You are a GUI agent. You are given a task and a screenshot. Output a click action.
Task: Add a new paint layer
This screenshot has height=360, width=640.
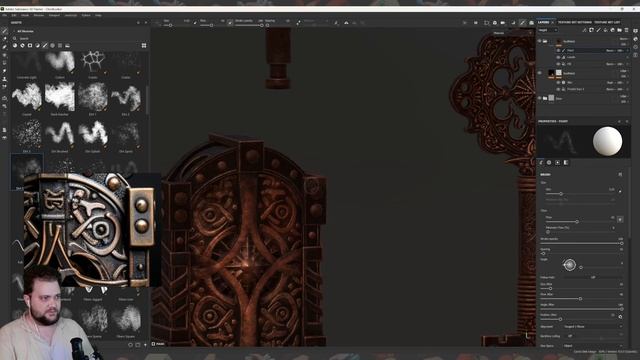tap(598, 30)
